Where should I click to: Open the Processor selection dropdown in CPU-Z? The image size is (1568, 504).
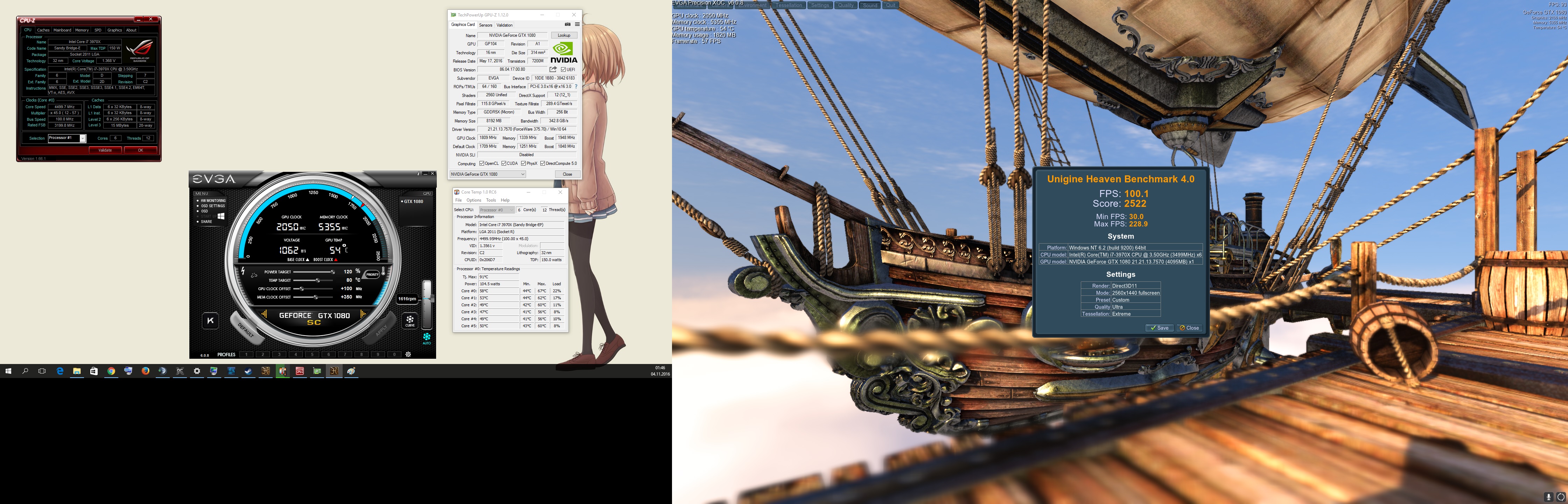coord(68,138)
